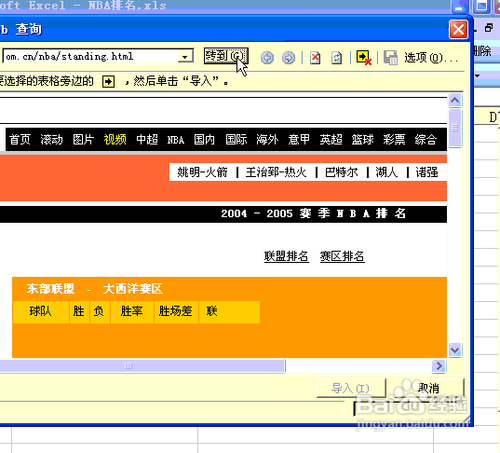
Task: Open the 海外 nav item
Action: click(267, 139)
